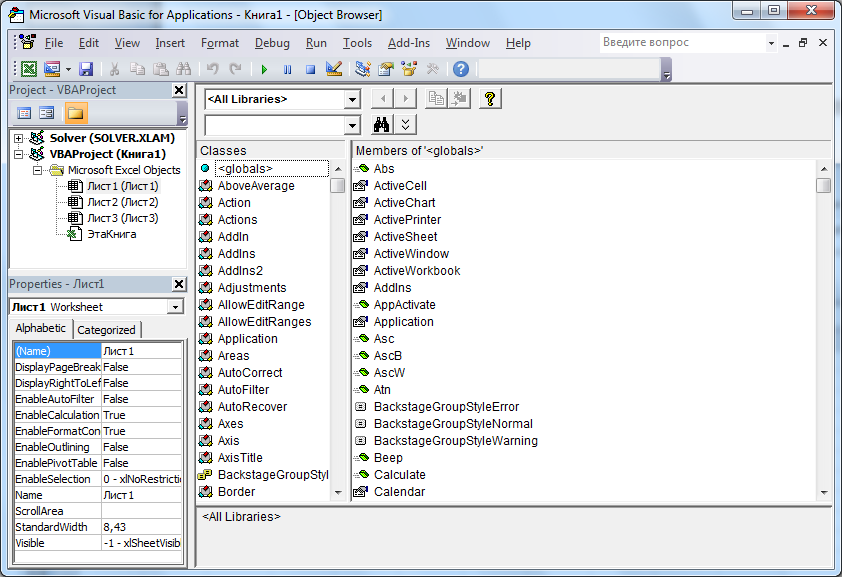Open the Add-Ins menu

click(x=409, y=43)
